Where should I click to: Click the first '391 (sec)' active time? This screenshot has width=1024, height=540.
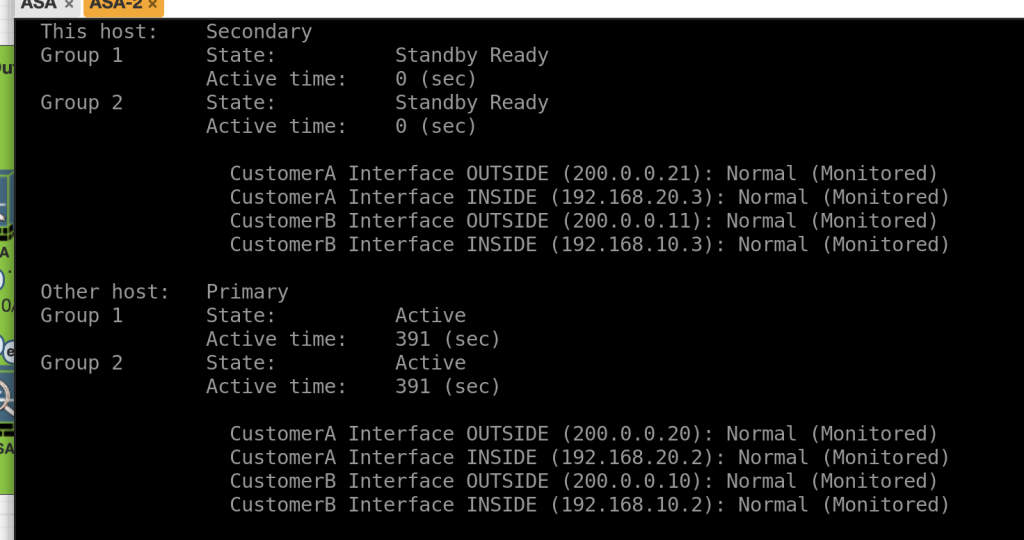click(x=447, y=340)
